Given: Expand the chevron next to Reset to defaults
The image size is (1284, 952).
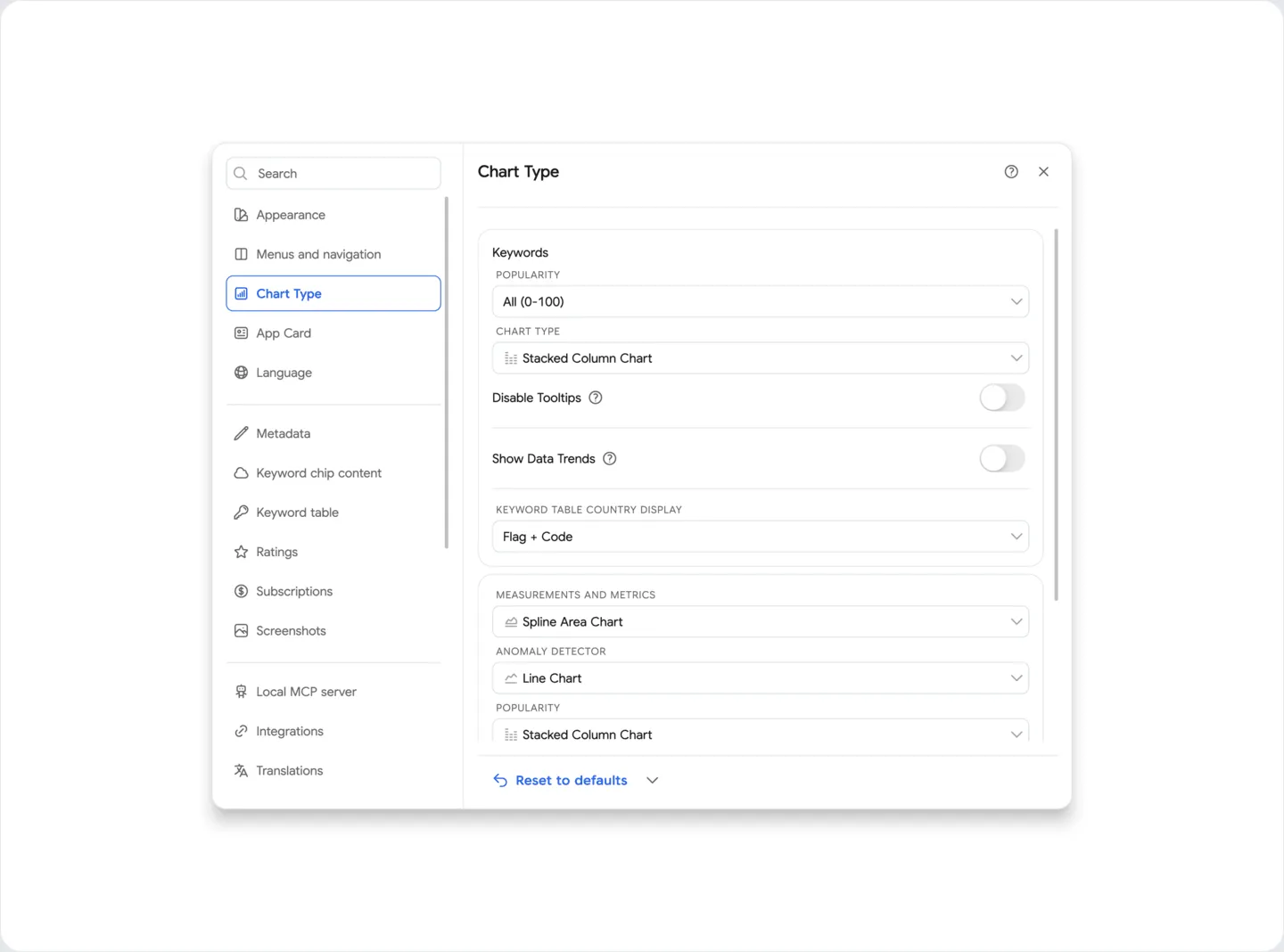Looking at the screenshot, I should [653, 781].
